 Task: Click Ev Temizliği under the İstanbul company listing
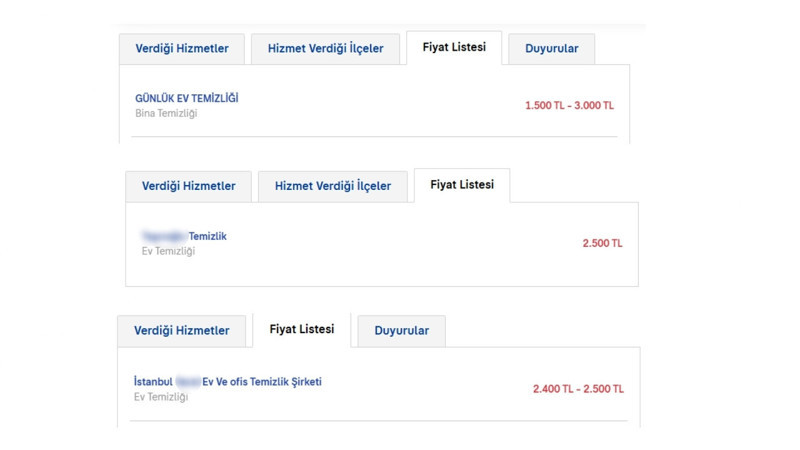click(x=160, y=397)
